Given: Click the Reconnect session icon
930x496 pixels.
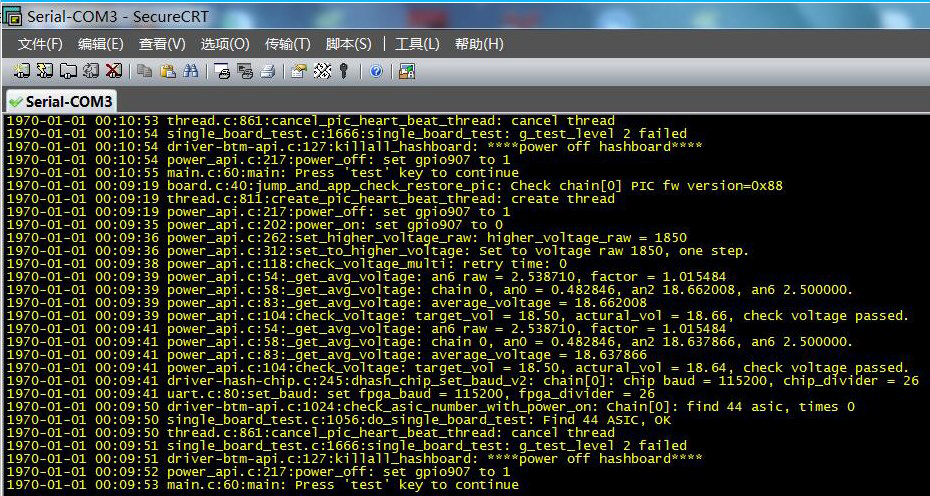Looking at the screenshot, I should coord(91,71).
